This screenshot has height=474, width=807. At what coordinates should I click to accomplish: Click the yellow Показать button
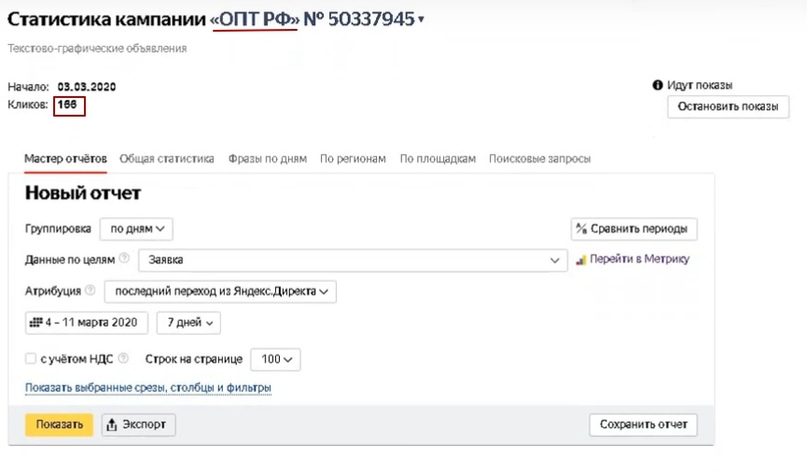point(59,425)
